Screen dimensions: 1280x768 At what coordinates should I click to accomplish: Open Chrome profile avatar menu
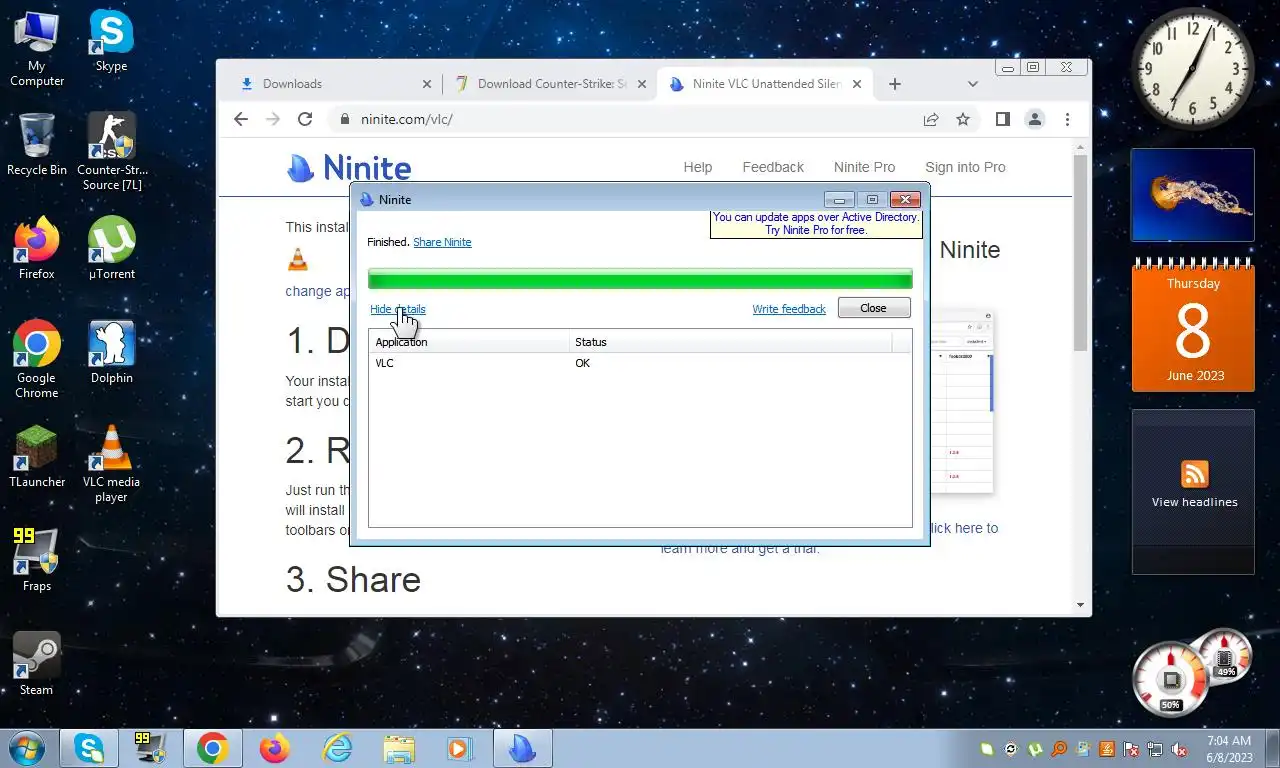[x=1035, y=119]
